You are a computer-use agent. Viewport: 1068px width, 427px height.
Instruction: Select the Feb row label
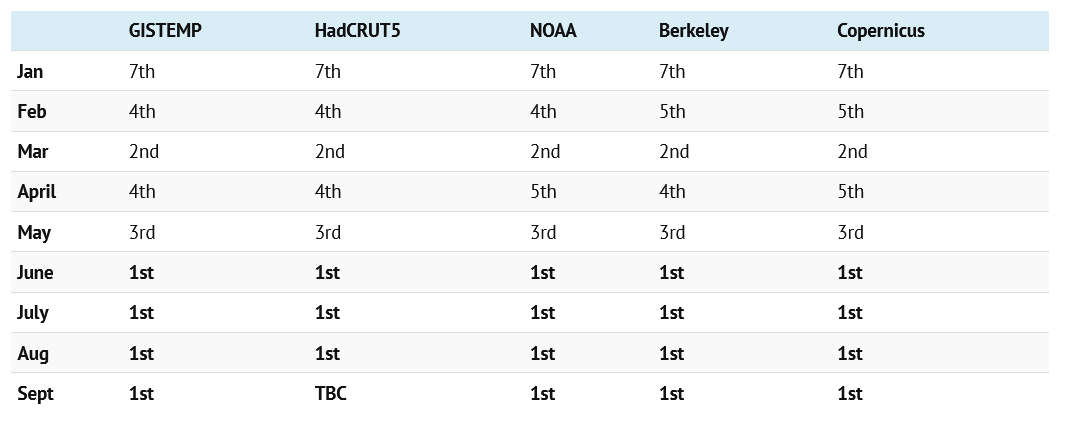pyautogui.click(x=31, y=112)
